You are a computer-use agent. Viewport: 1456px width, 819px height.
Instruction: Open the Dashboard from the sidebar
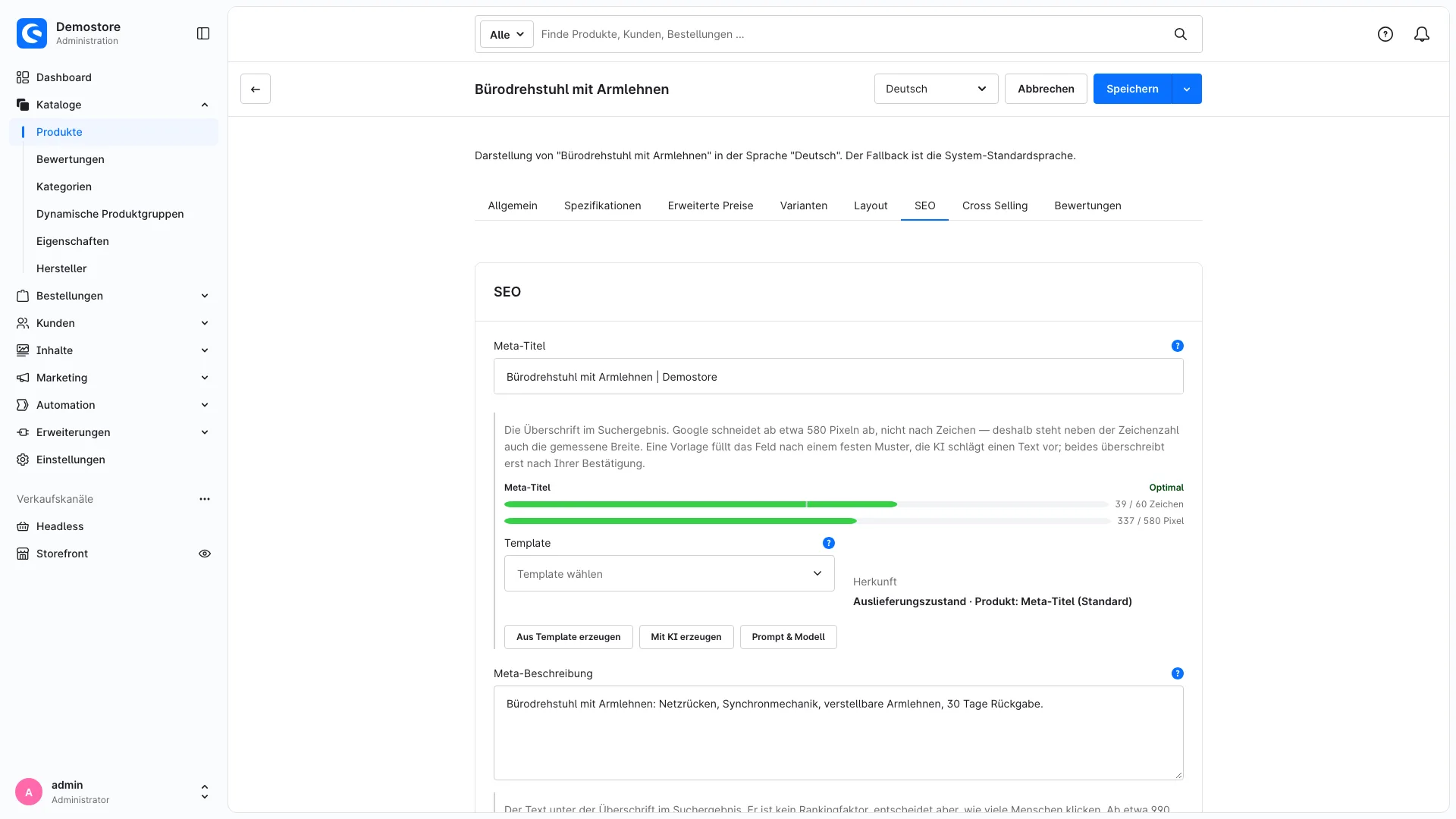tap(114, 77)
